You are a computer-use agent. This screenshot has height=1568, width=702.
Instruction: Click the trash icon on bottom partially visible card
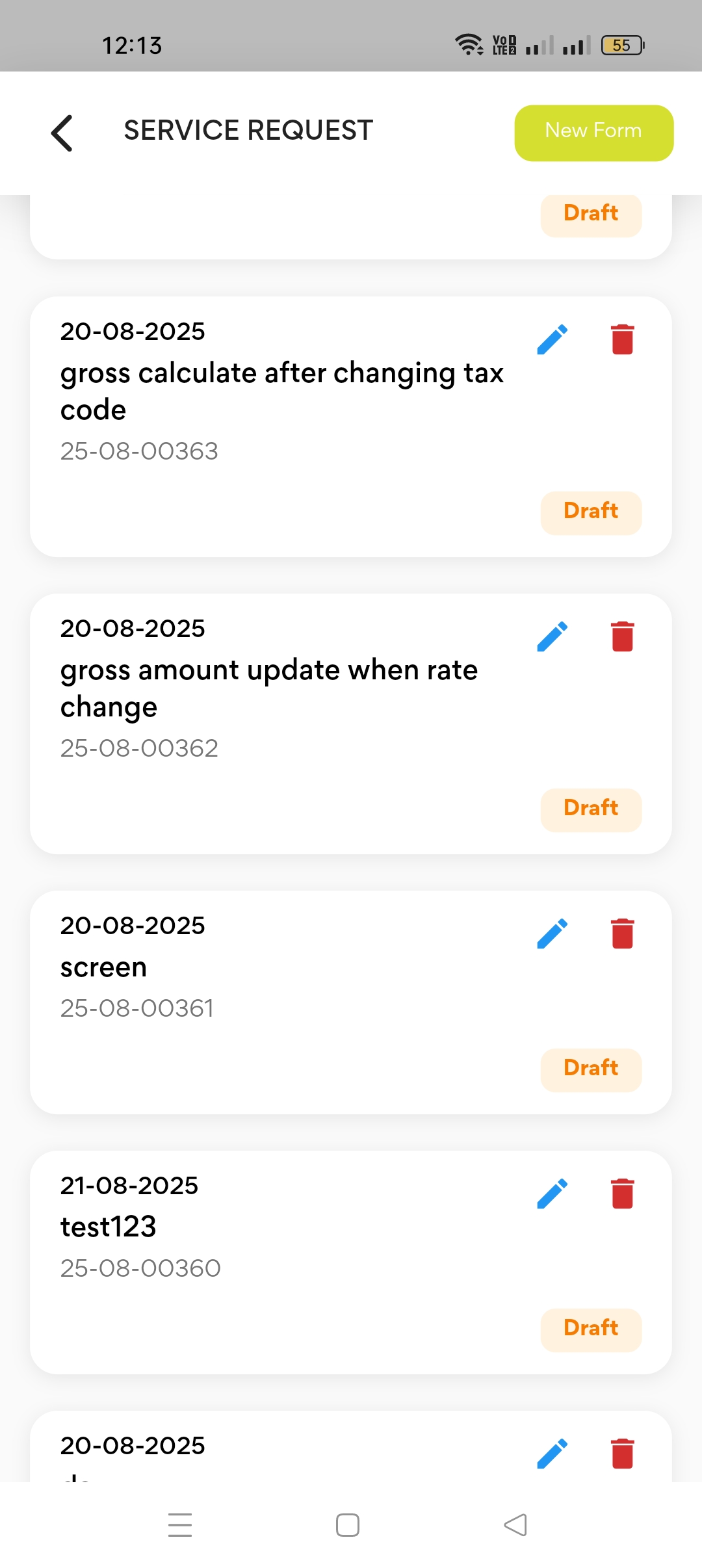[622, 1454]
